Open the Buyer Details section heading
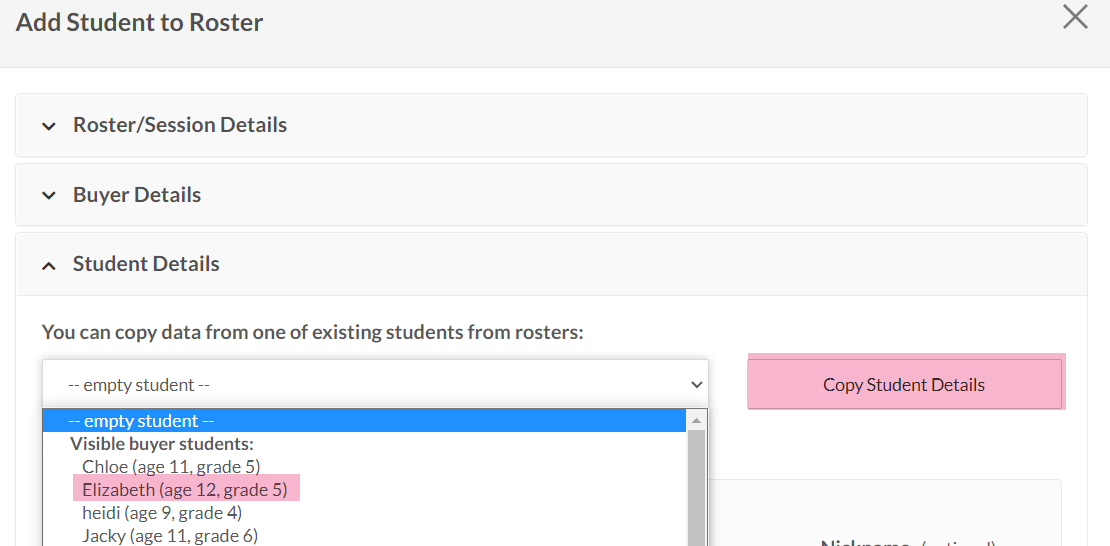 pos(137,195)
